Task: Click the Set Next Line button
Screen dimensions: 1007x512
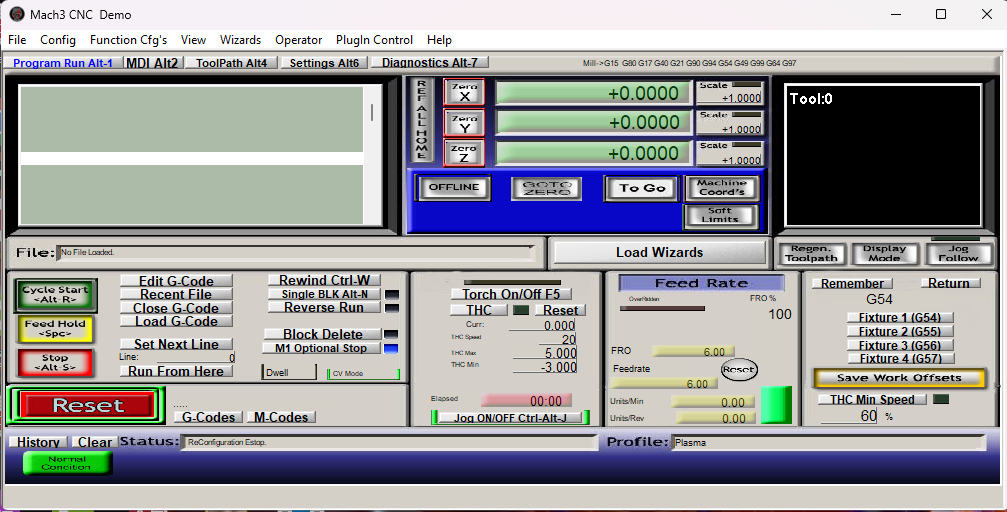Action: click(176, 344)
